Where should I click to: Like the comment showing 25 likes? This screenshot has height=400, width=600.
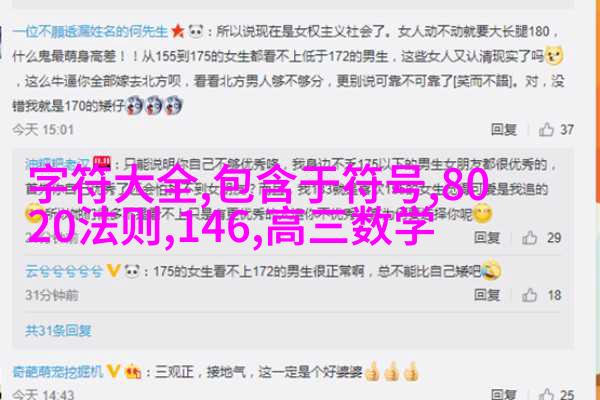(x=556, y=394)
